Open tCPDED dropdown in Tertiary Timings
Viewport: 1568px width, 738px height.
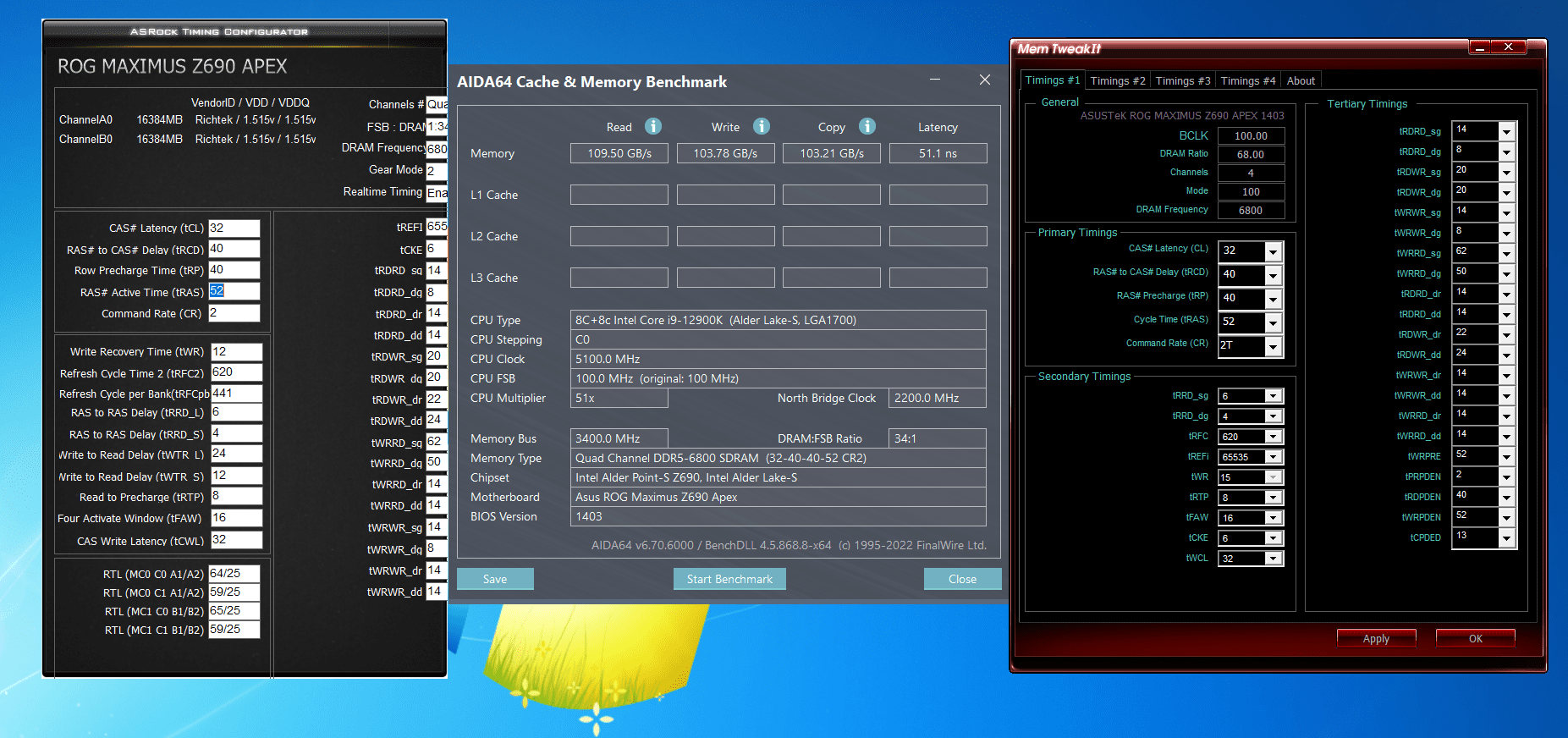tap(1506, 538)
